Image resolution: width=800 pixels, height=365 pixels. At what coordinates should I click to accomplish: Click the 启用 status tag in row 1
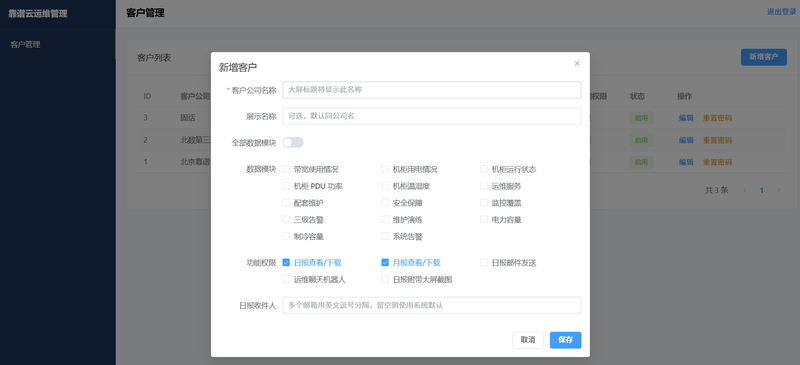(x=641, y=162)
